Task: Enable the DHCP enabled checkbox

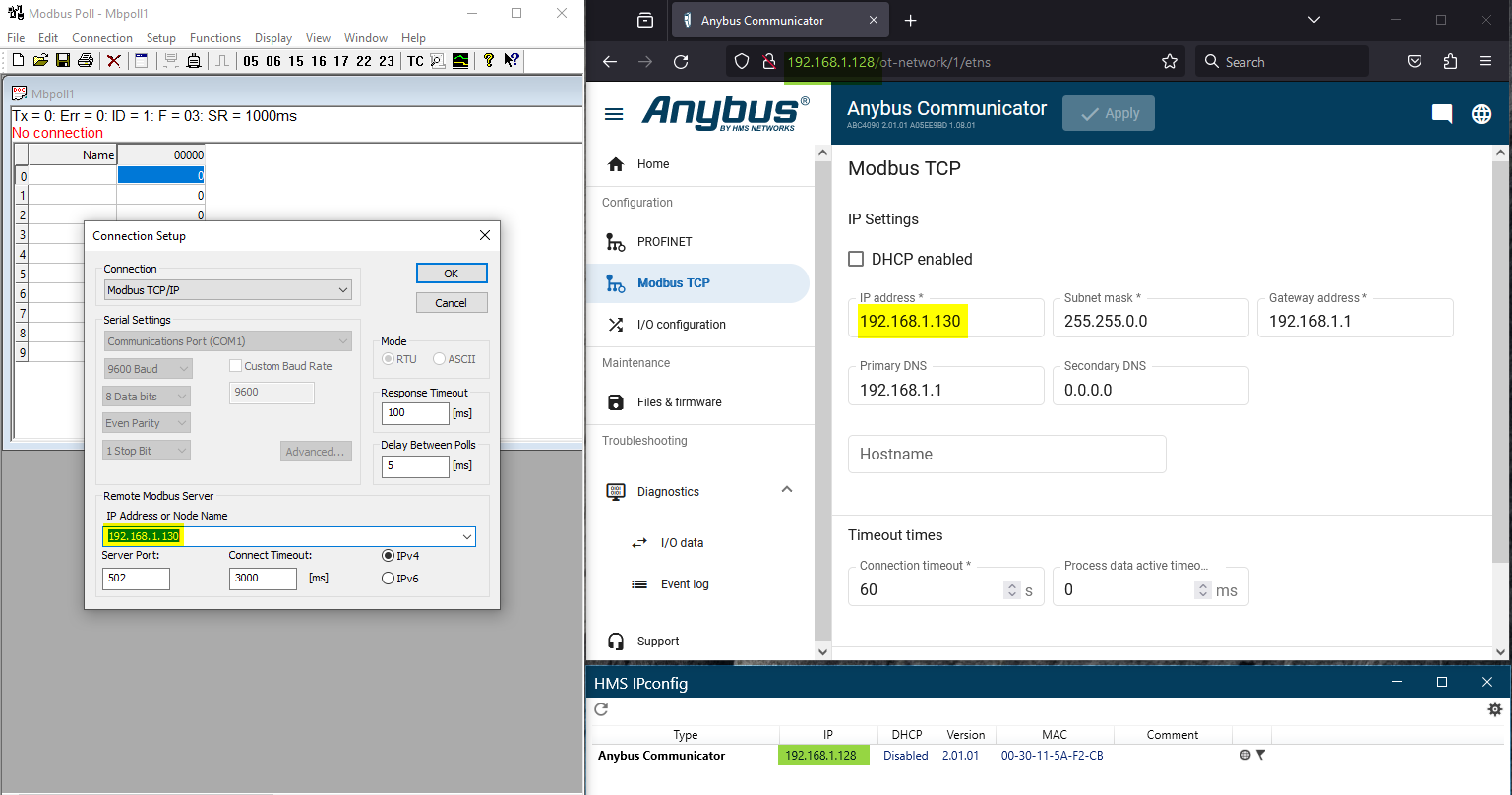Action: 856,259
